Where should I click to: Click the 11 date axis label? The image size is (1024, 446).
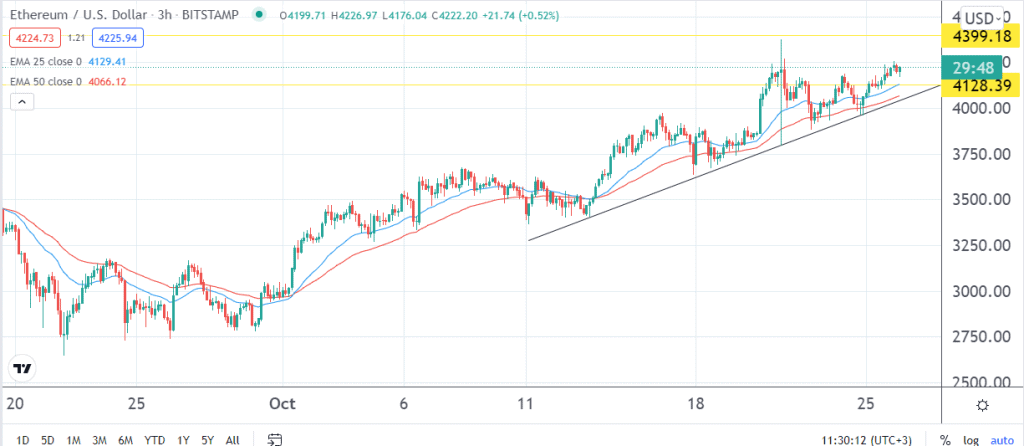pos(526,405)
